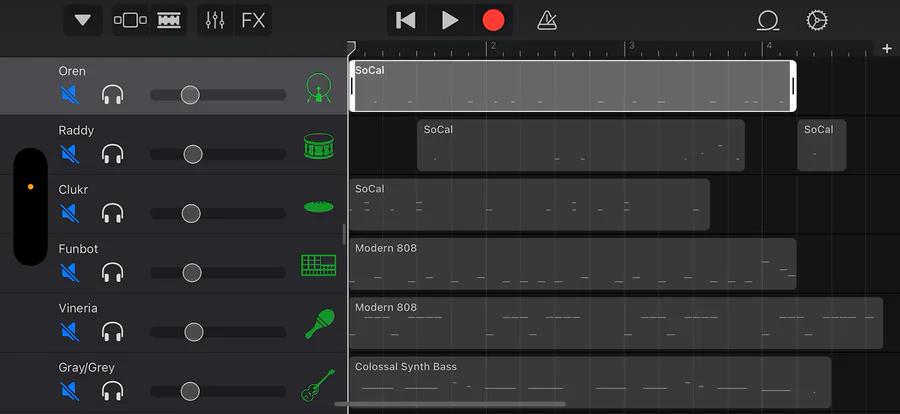This screenshot has width=900, height=414.
Task: Select the Gray/Grey bass guitar instrument icon
Action: (318, 385)
